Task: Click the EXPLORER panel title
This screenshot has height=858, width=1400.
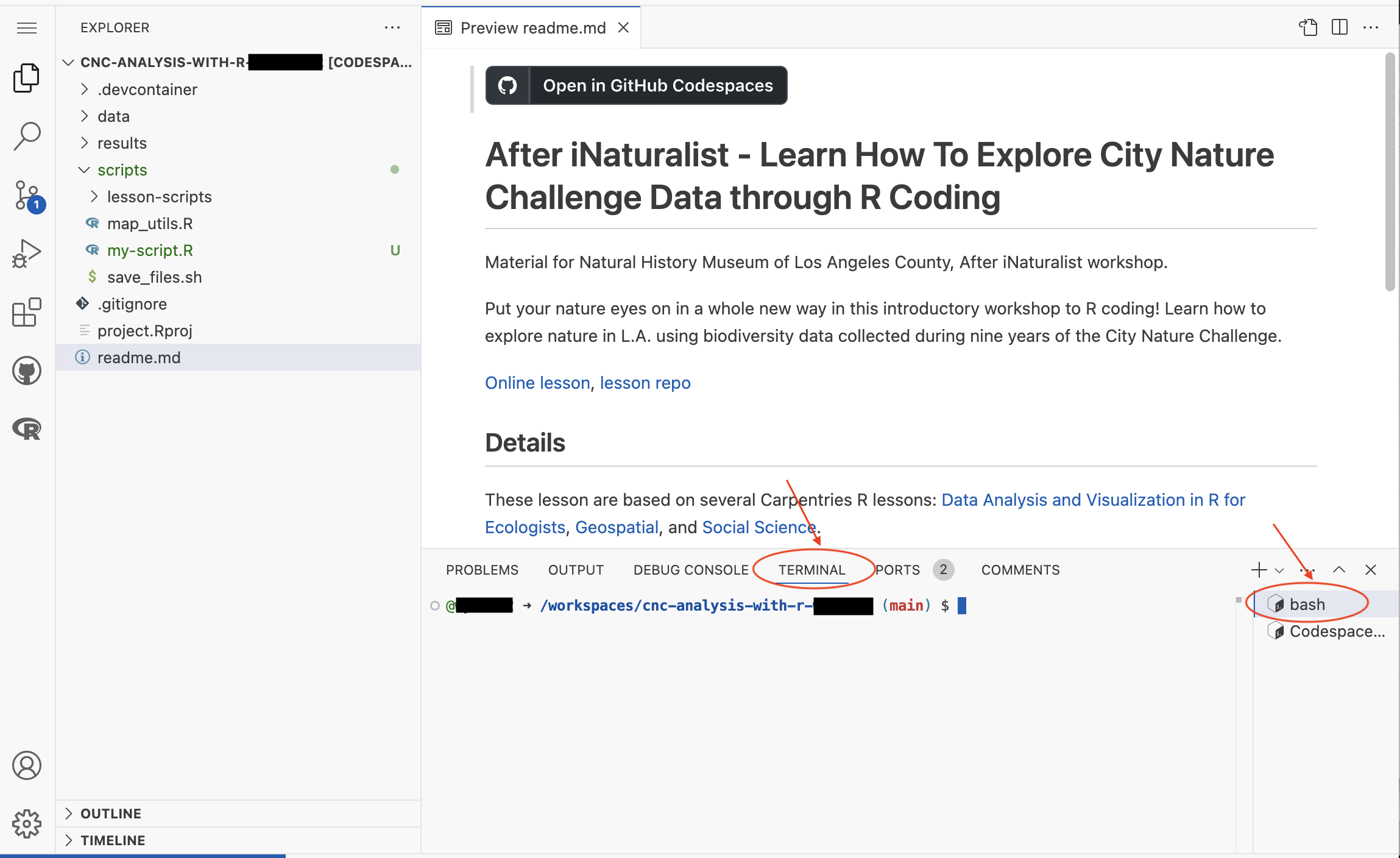Action: click(x=115, y=27)
